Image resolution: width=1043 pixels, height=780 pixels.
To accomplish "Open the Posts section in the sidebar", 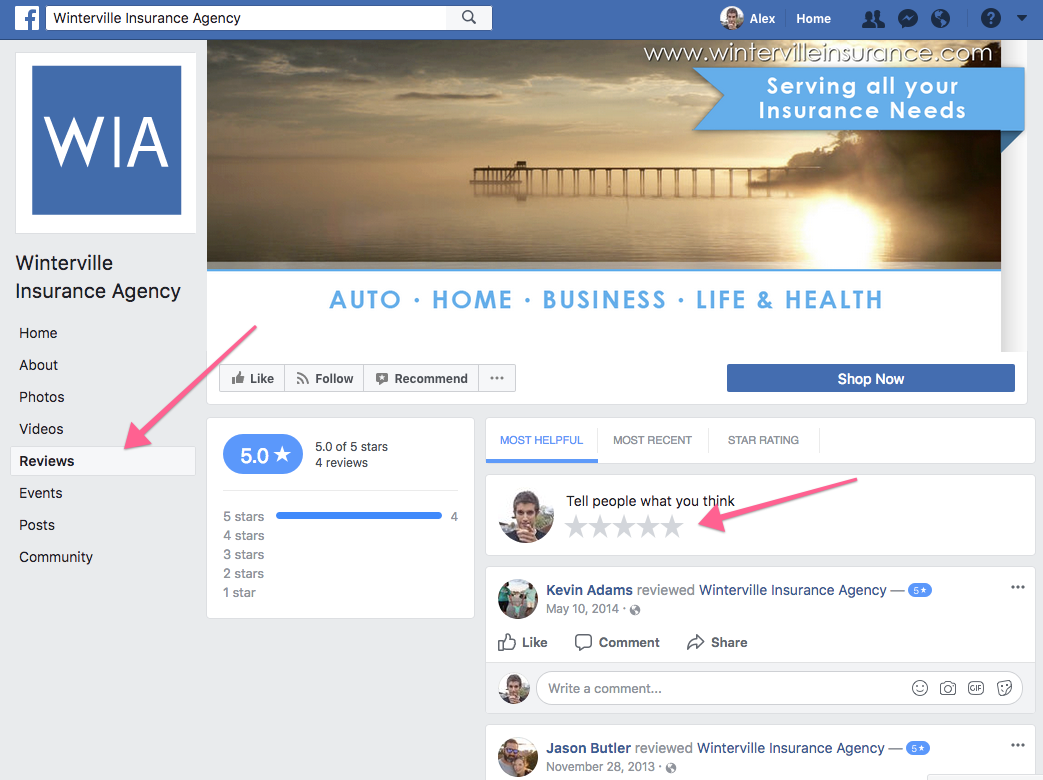I will tap(37, 525).
